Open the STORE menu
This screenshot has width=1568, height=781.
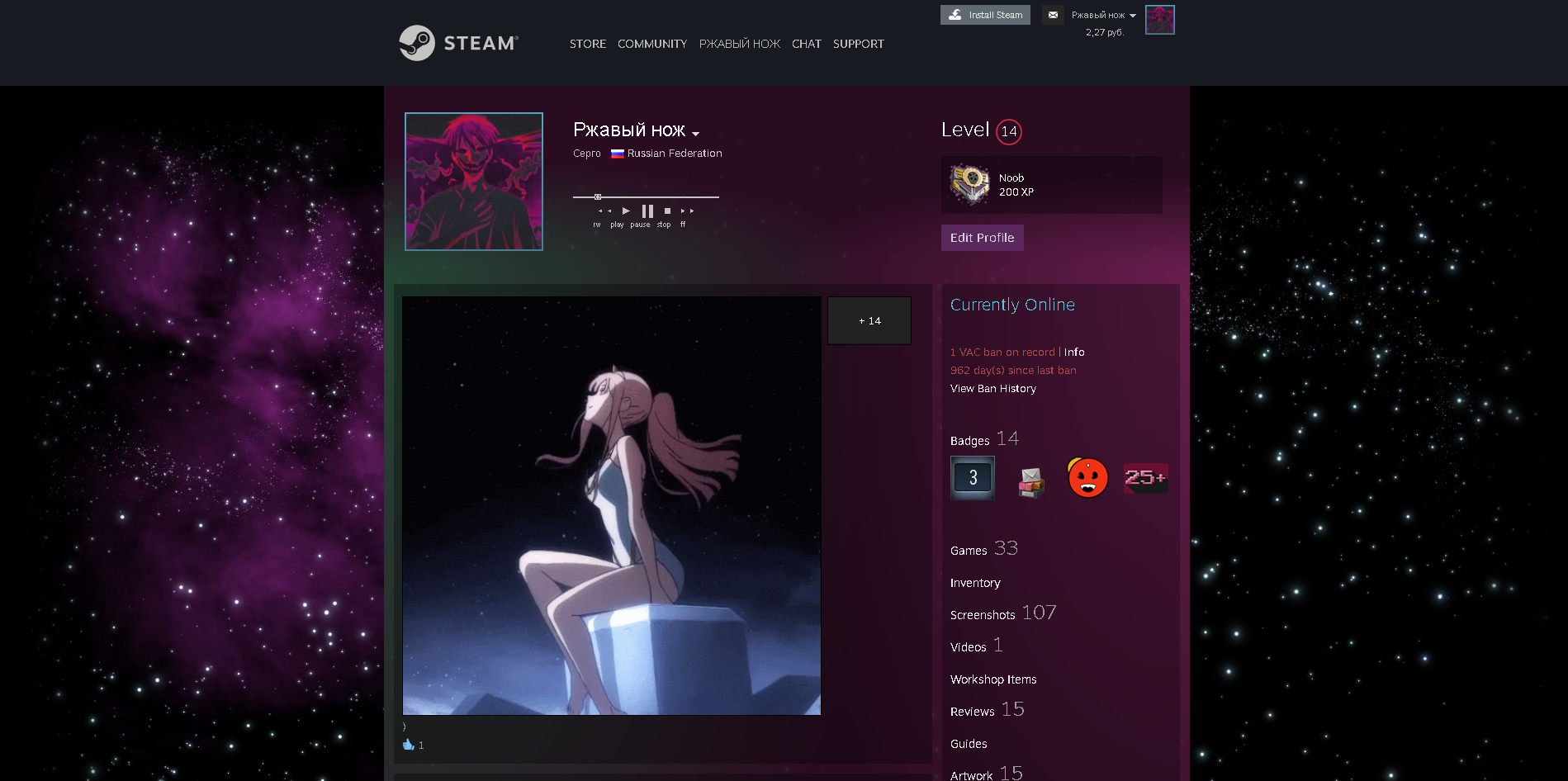(588, 44)
